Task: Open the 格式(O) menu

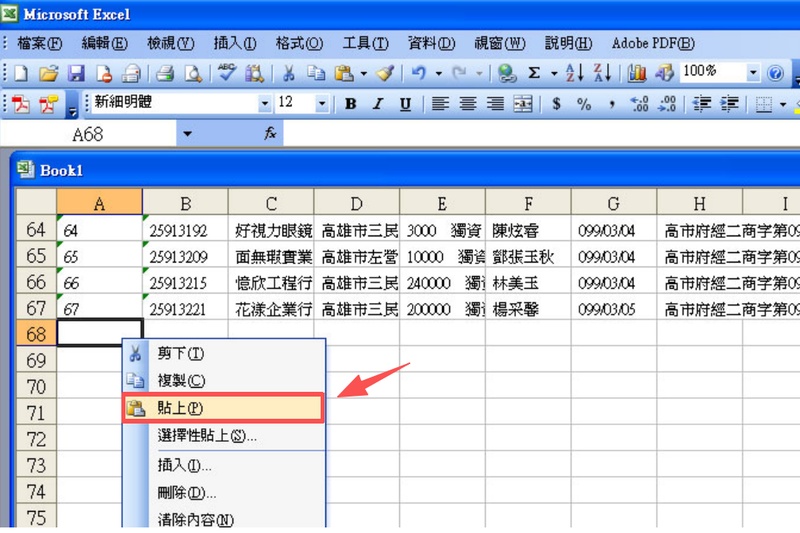Action: point(299,43)
